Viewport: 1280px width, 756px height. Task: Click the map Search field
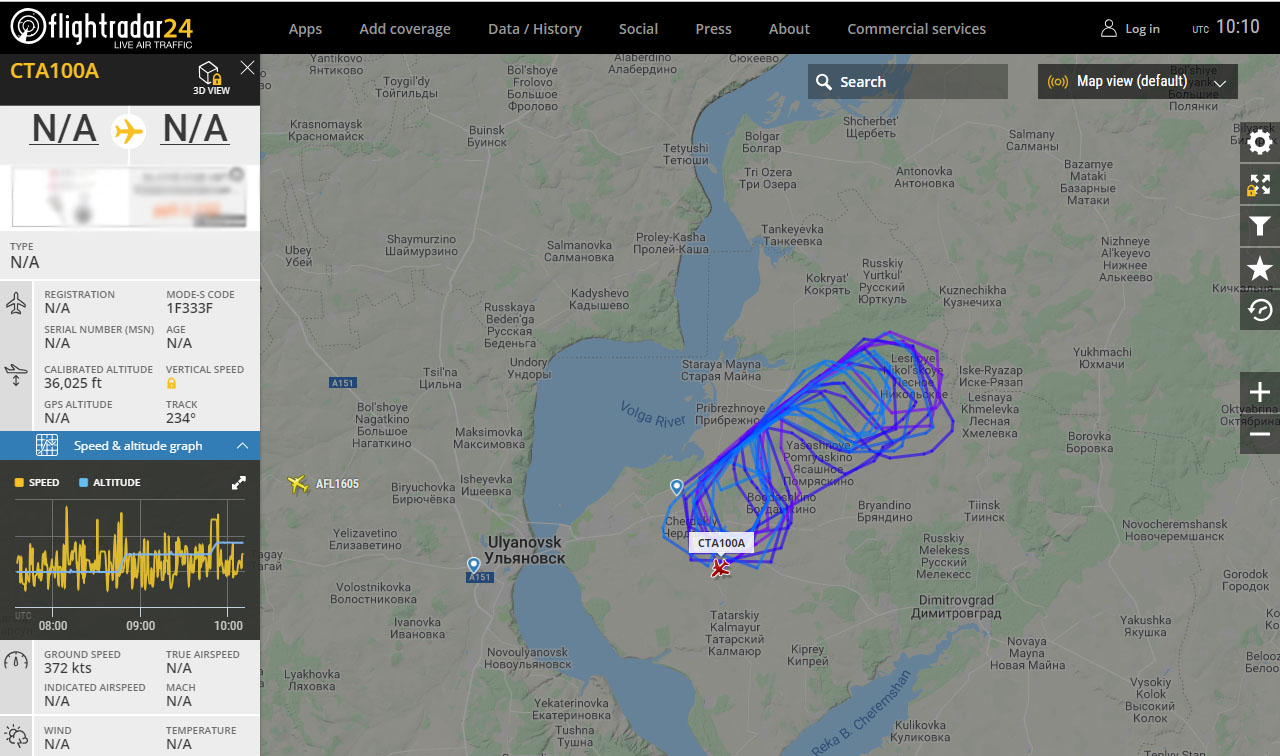[908, 82]
